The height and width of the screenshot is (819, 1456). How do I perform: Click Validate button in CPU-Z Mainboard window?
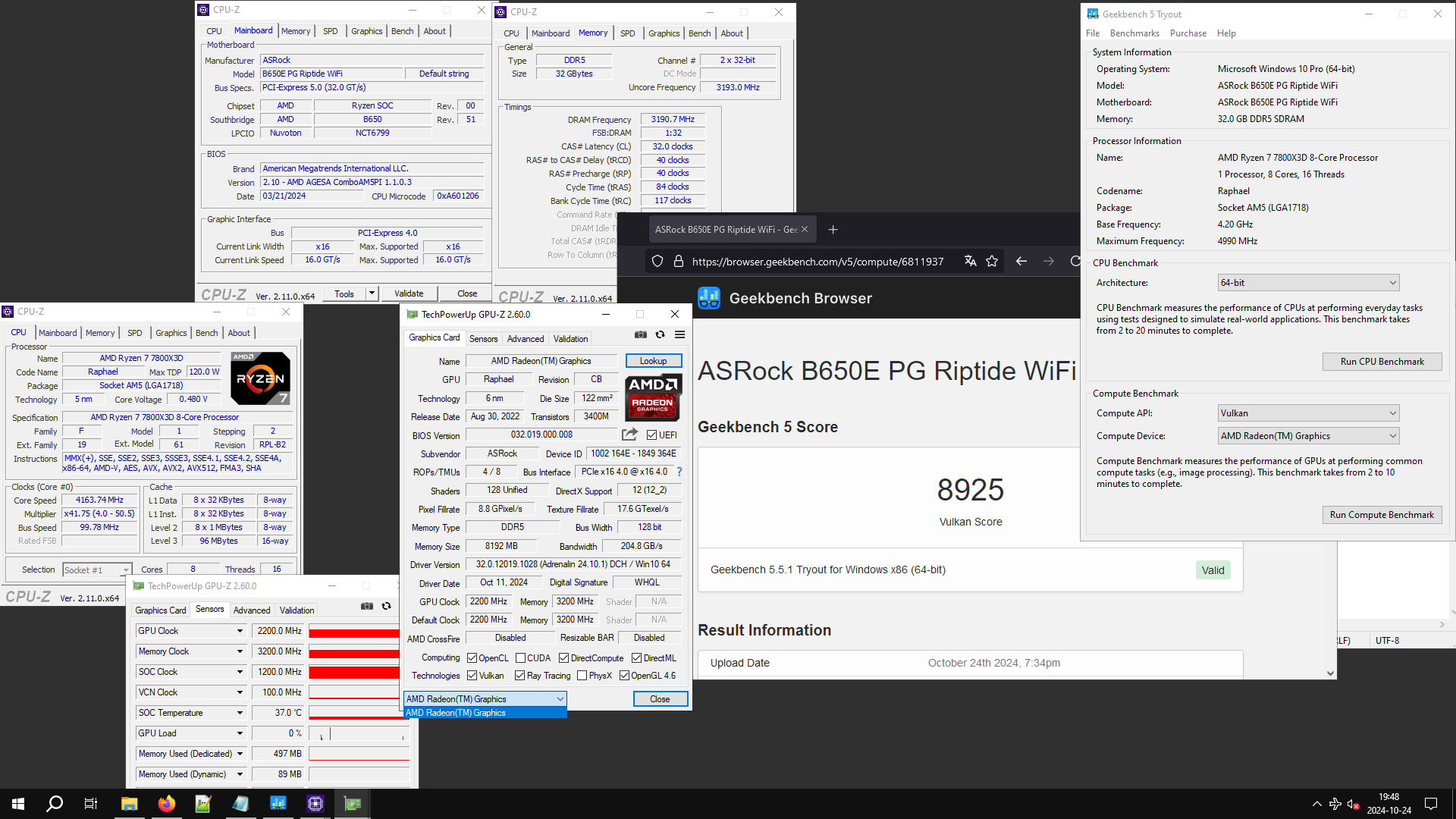click(409, 293)
